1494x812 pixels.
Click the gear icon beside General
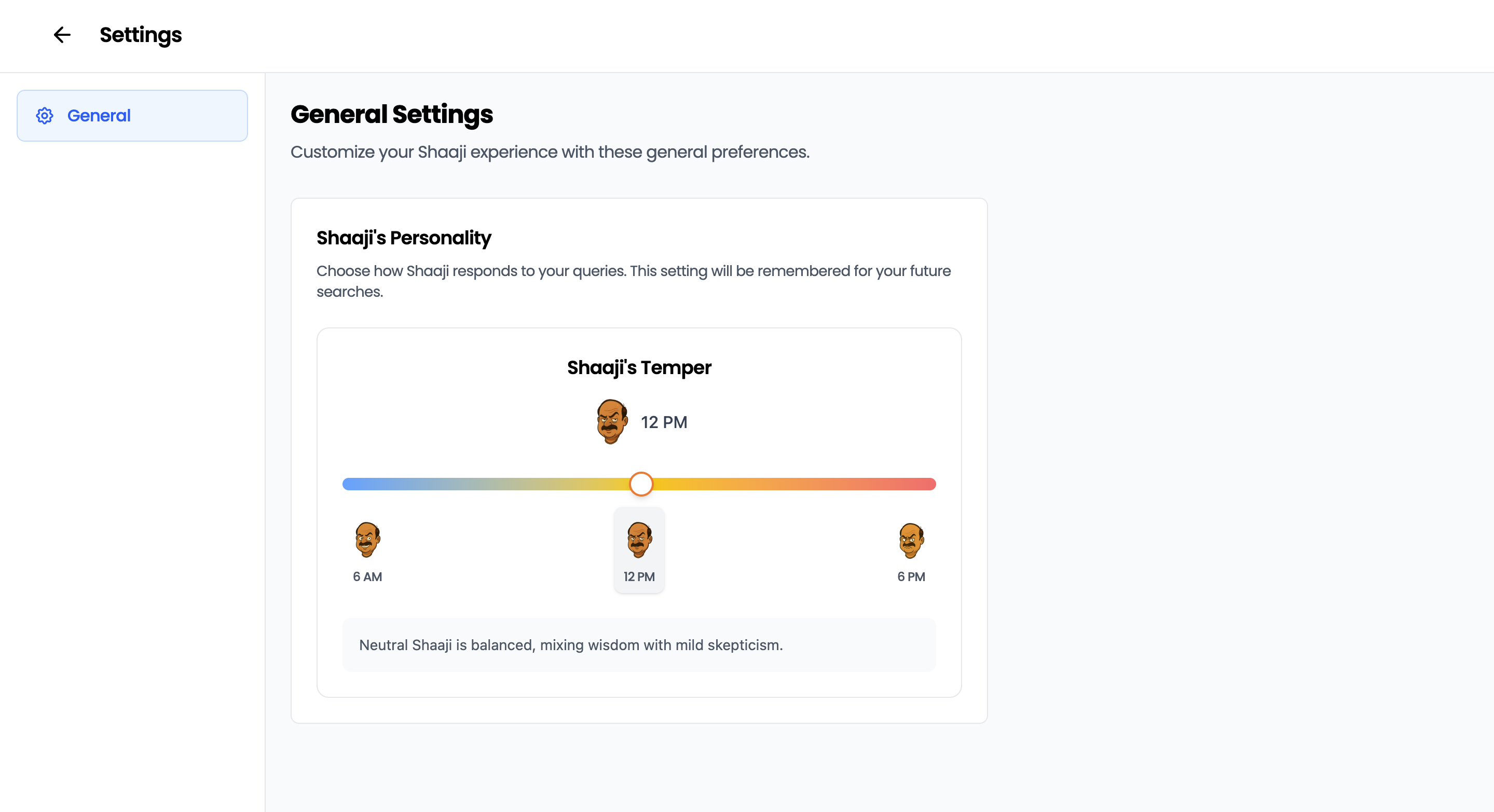click(45, 116)
